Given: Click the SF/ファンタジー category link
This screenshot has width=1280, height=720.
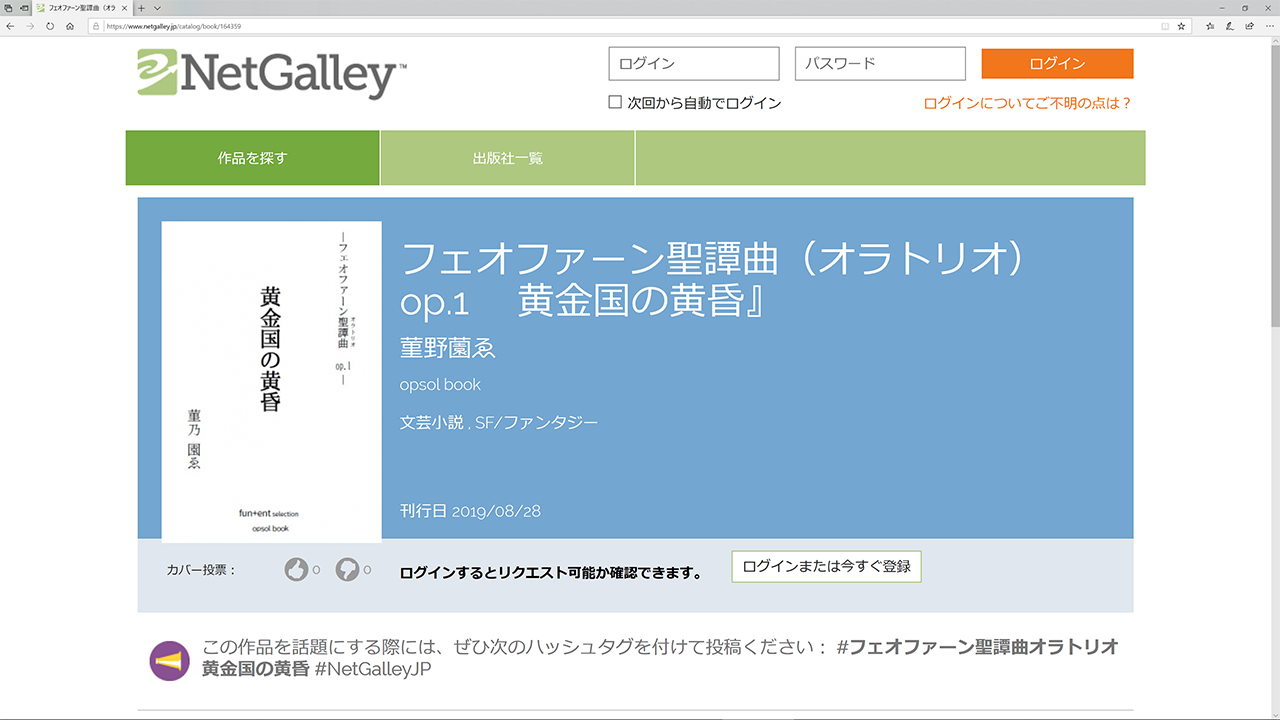Looking at the screenshot, I should pyautogui.click(x=536, y=423).
